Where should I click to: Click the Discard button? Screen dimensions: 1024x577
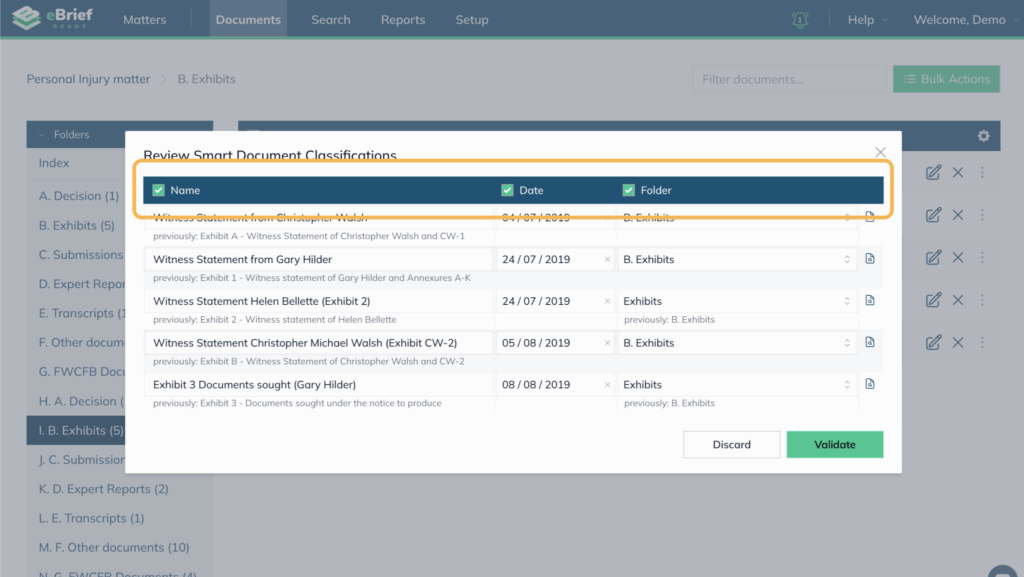point(731,444)
